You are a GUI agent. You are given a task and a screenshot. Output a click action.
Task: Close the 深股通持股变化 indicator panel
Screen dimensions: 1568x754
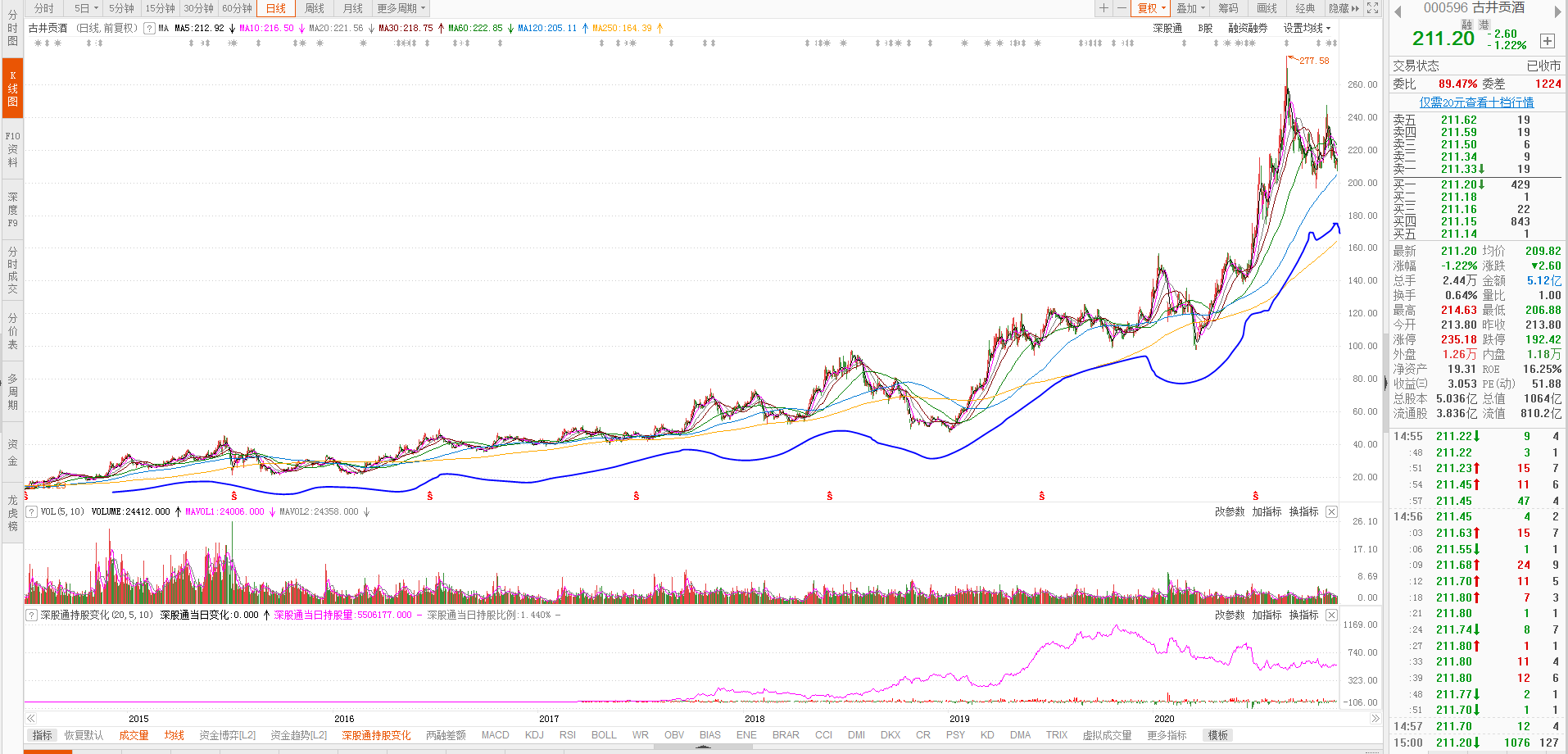(x=1331, y=615)
